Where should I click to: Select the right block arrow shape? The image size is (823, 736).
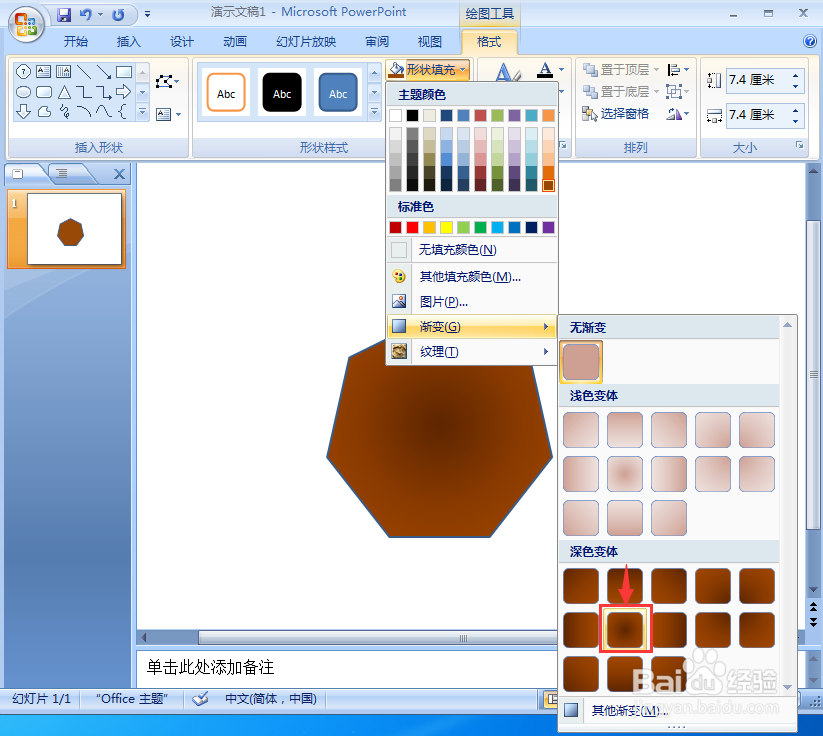pyautogui.click(x=124, y=92)
